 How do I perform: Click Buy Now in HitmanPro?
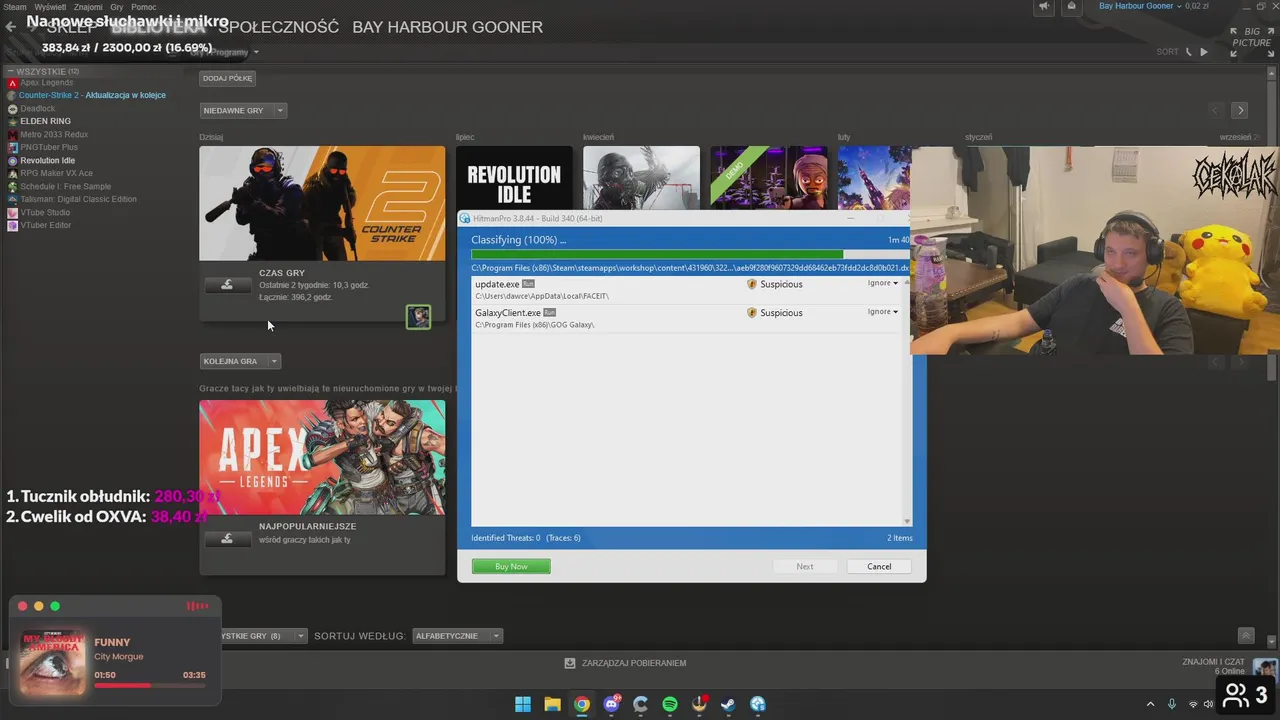(x=511, y=566)
